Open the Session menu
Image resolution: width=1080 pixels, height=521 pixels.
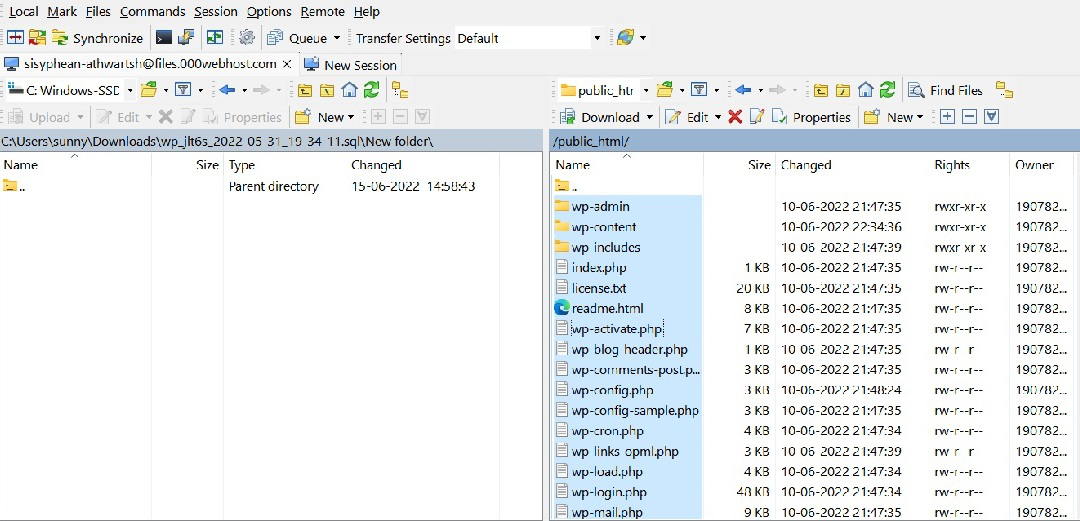(x=216, y=12)
